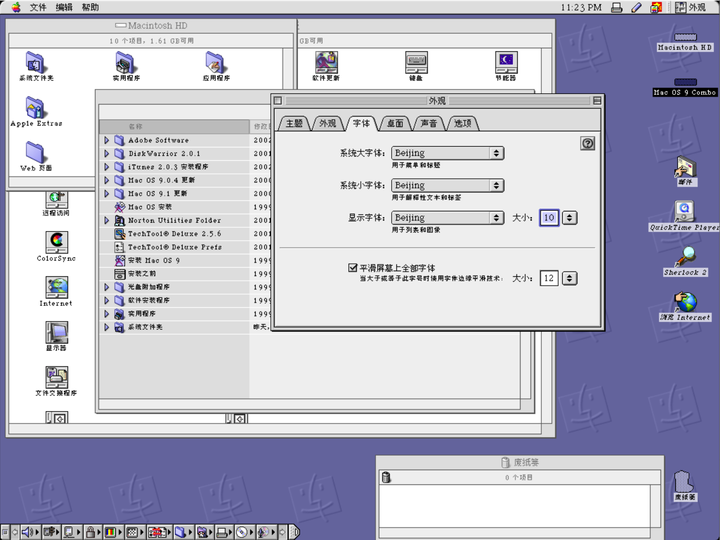Select the Macintosh HD desktop drive icon
This screenshot has height=540, width=720.
[685, 37]
